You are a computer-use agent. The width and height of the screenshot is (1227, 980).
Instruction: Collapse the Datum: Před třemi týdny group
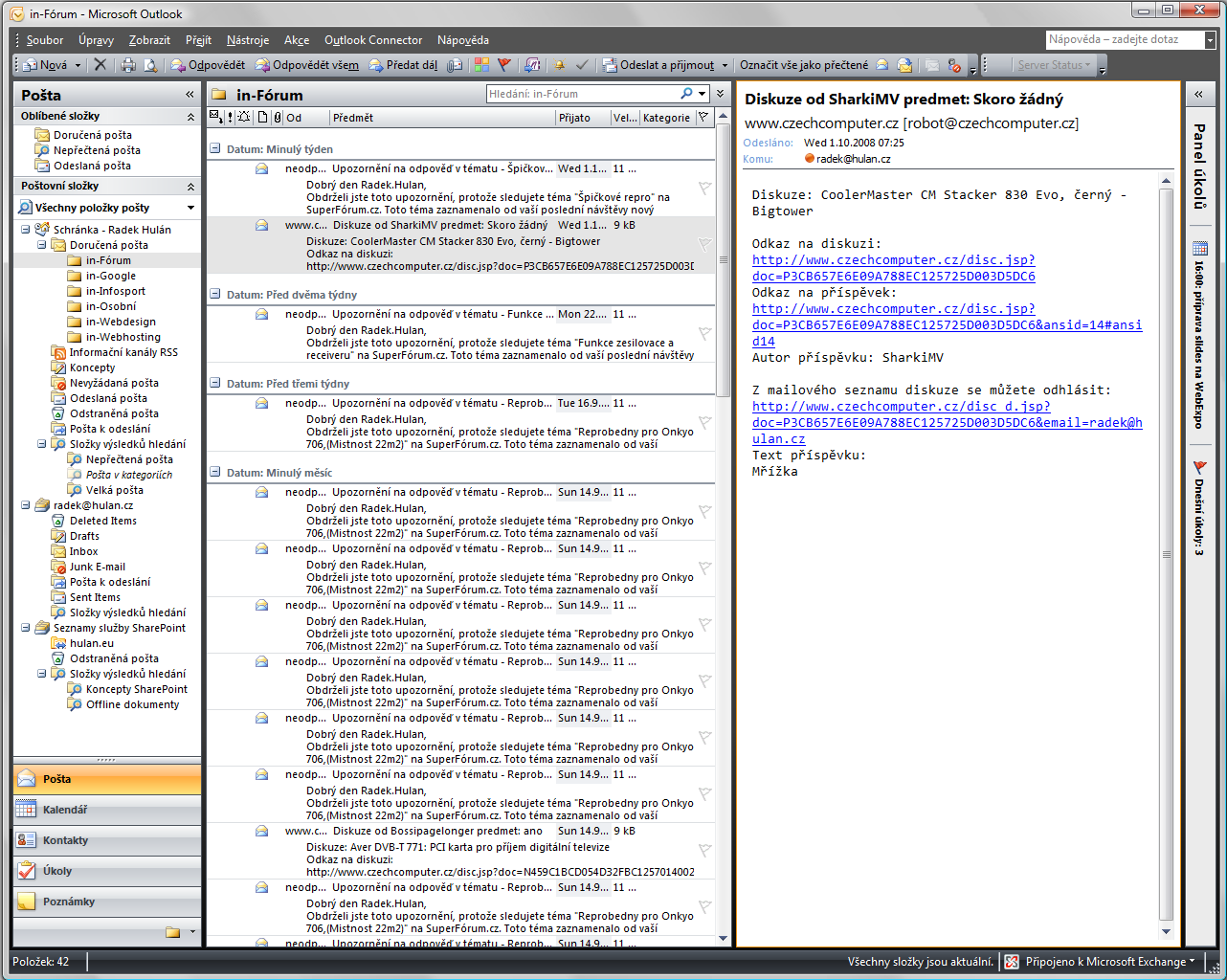(x=215, y=383)
